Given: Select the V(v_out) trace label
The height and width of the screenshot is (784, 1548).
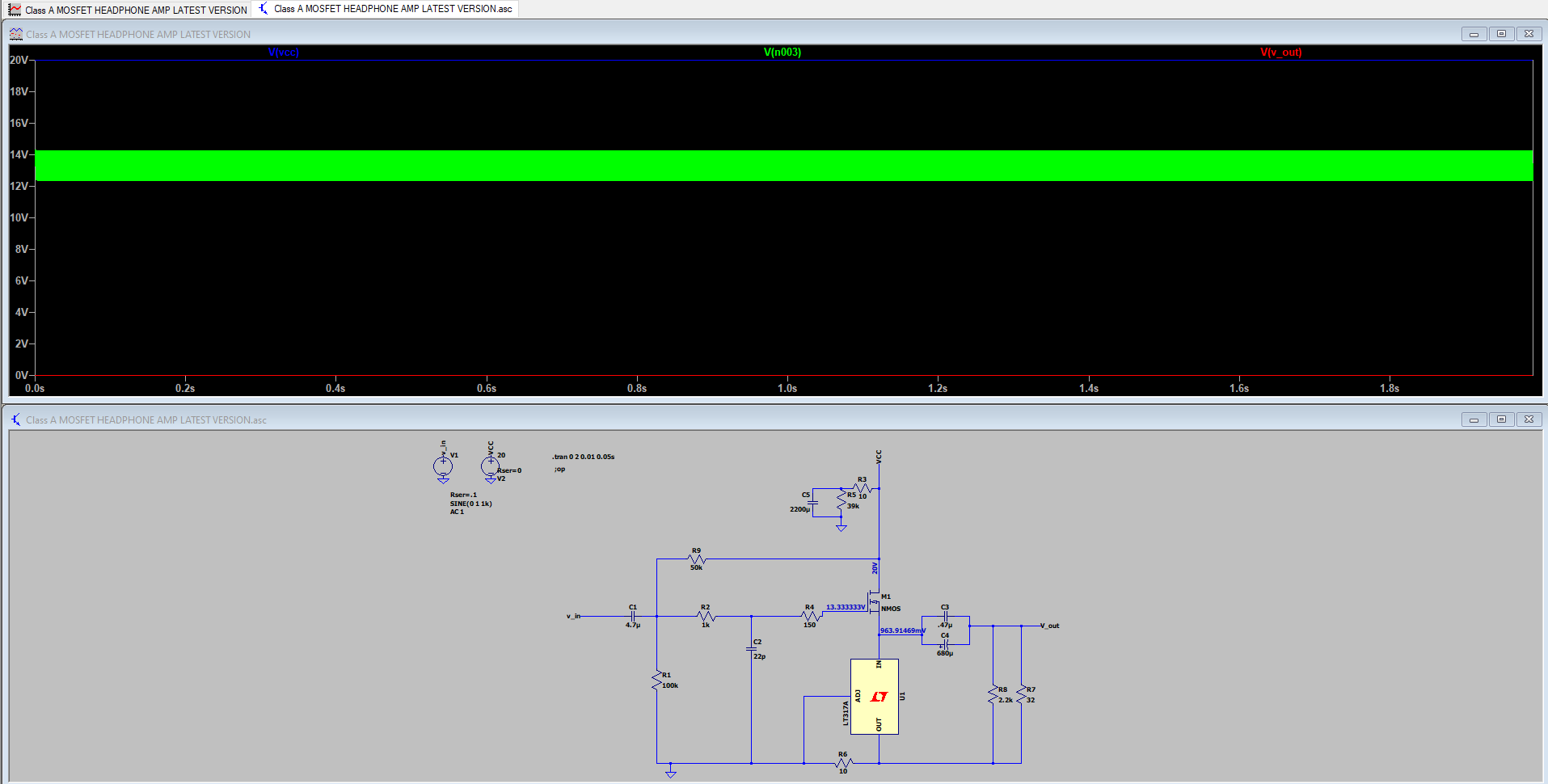Looking at the screenshot, I should [x=1281, y=53].
